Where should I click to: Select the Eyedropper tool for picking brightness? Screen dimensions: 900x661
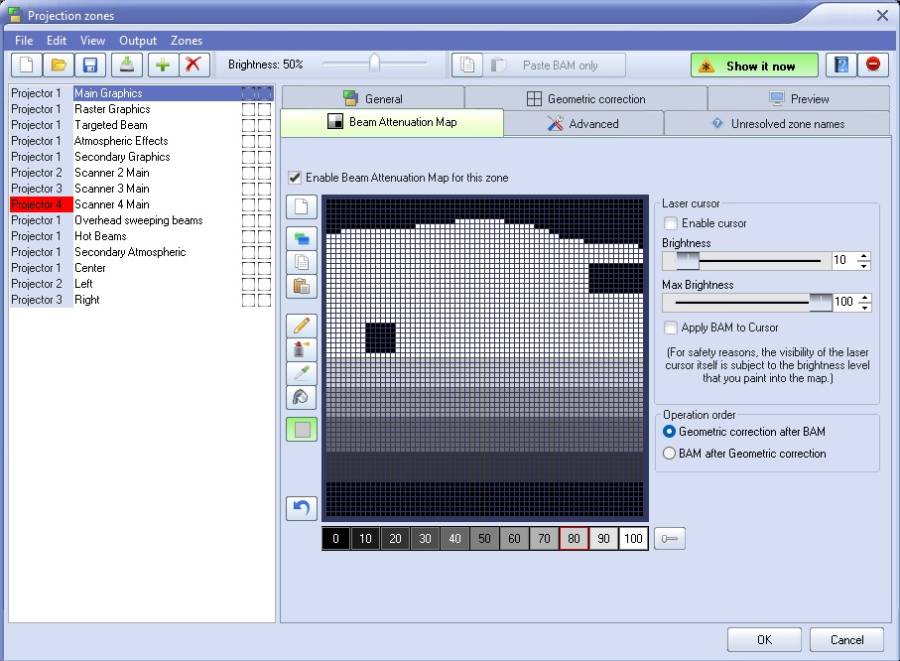300,372
